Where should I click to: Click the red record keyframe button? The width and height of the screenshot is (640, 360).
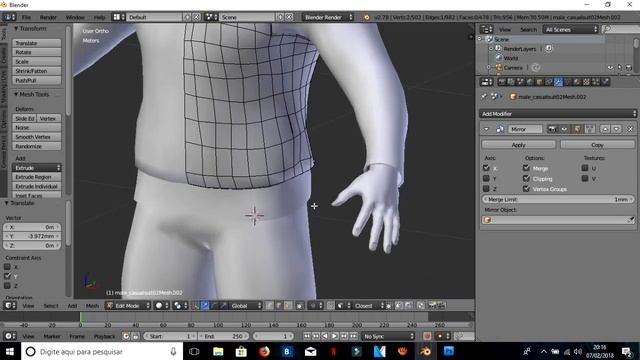click(427, 336)
